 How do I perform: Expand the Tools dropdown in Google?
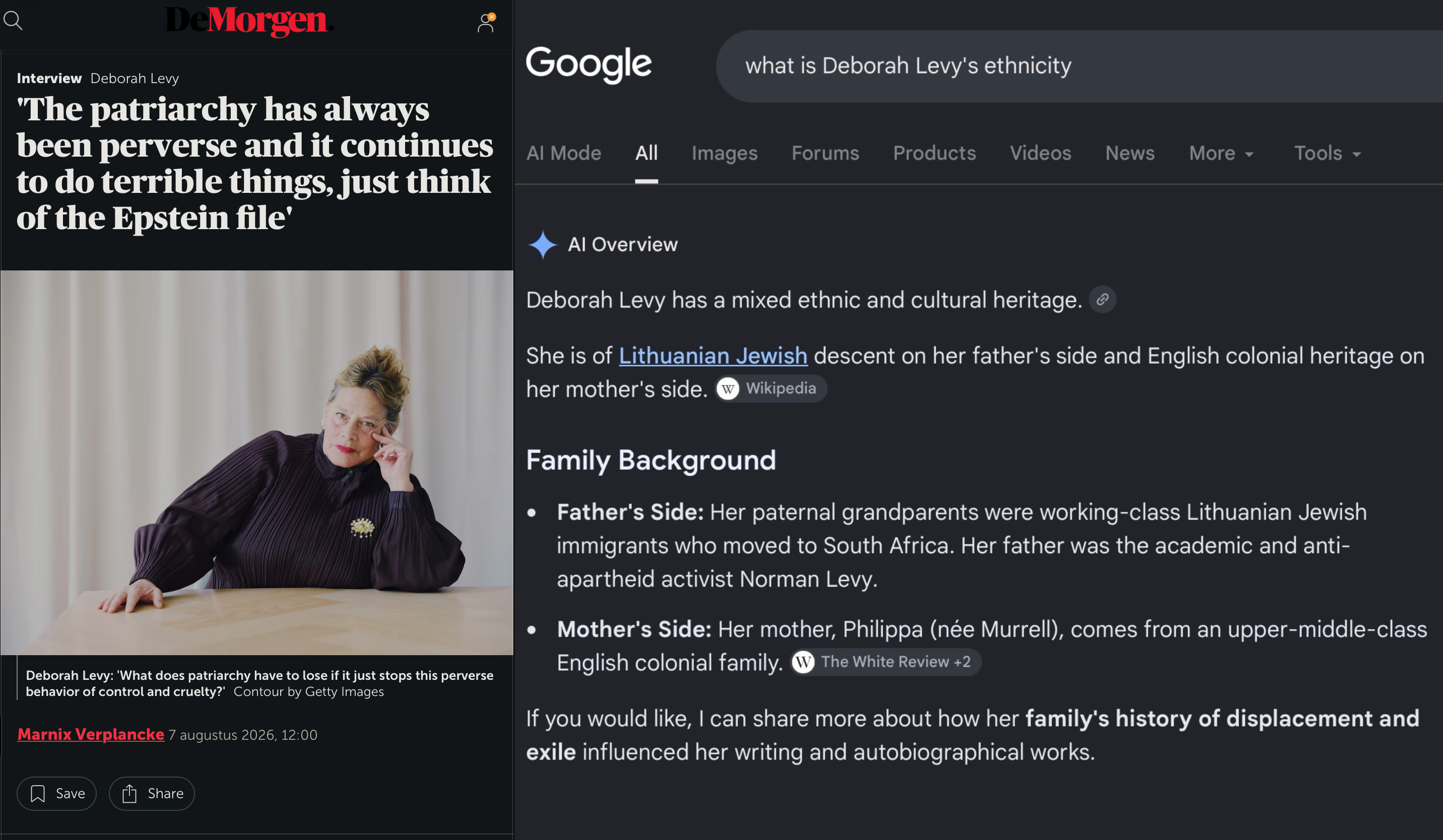tap(1327, 154)
